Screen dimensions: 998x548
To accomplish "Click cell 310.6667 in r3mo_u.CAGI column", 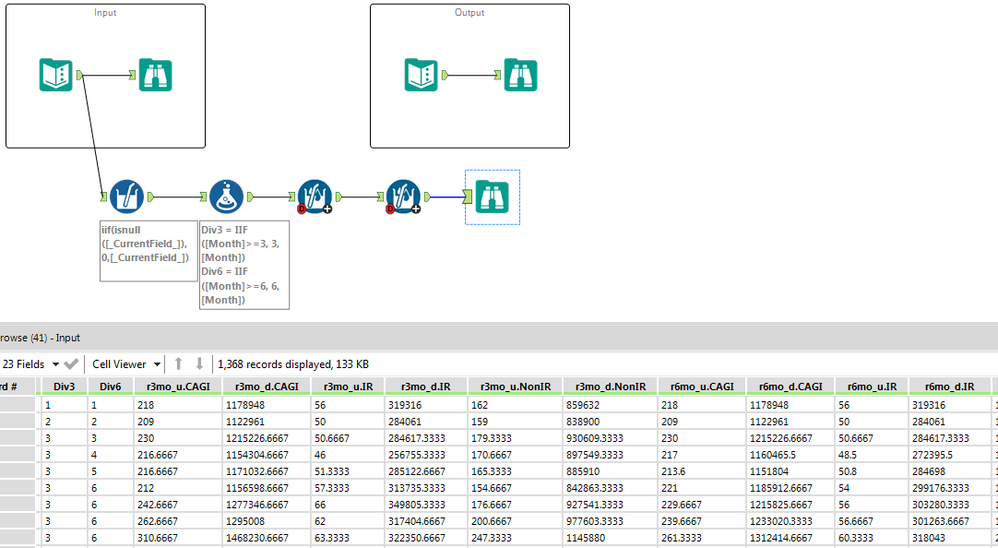I will coord(178,537).
